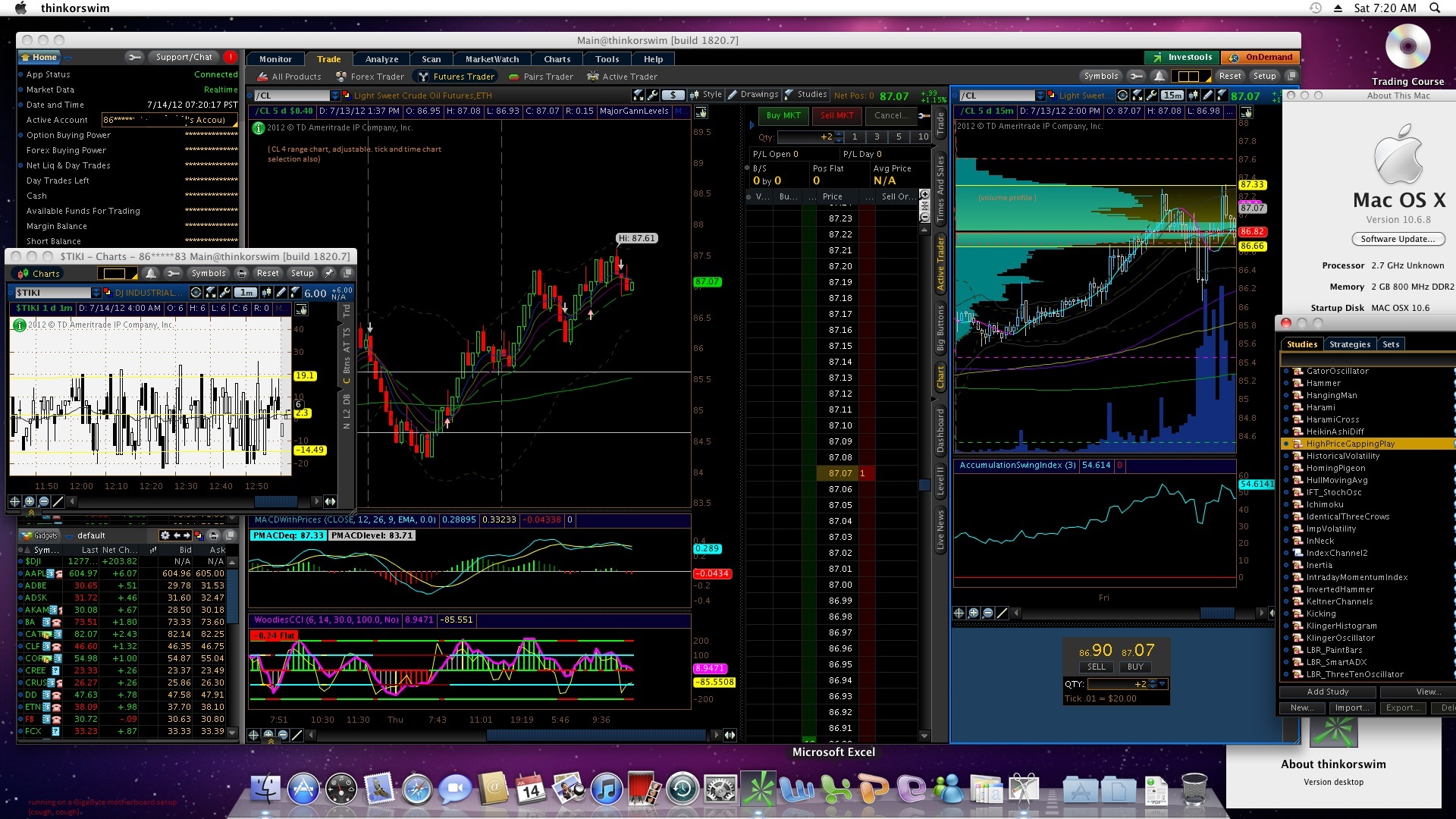Open the thinkorswim icon in the Dock
The image size is (1456, 819).
(758, 789)
